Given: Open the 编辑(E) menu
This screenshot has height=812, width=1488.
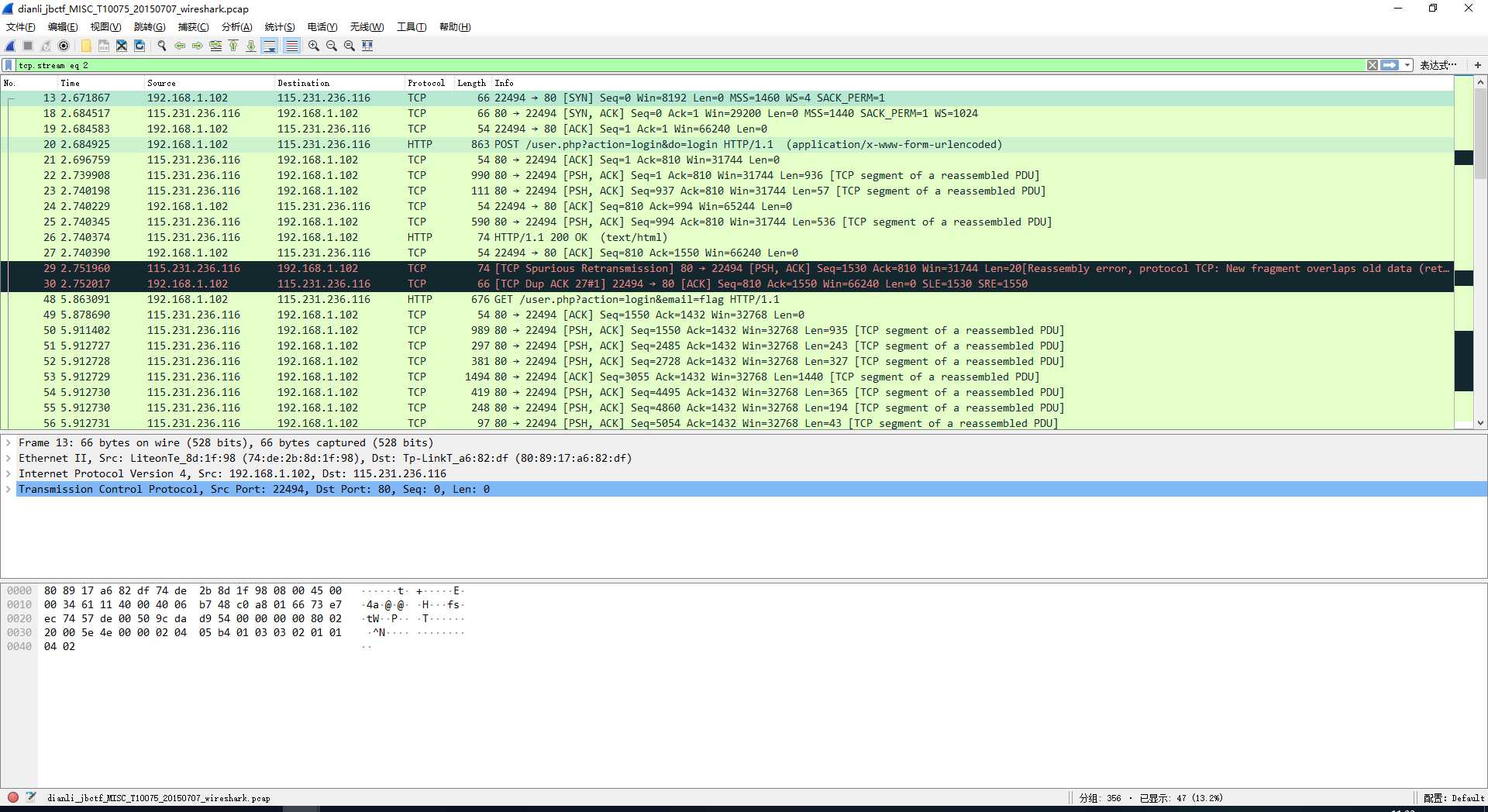Looking at the screenshot, I should tap(63, 27).
